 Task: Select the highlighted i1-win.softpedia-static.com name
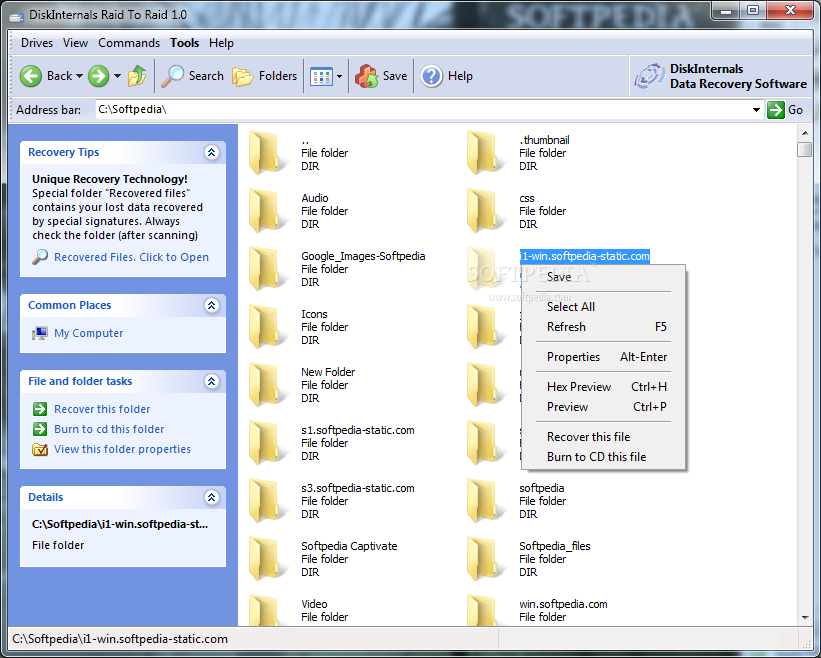(584, 256)
